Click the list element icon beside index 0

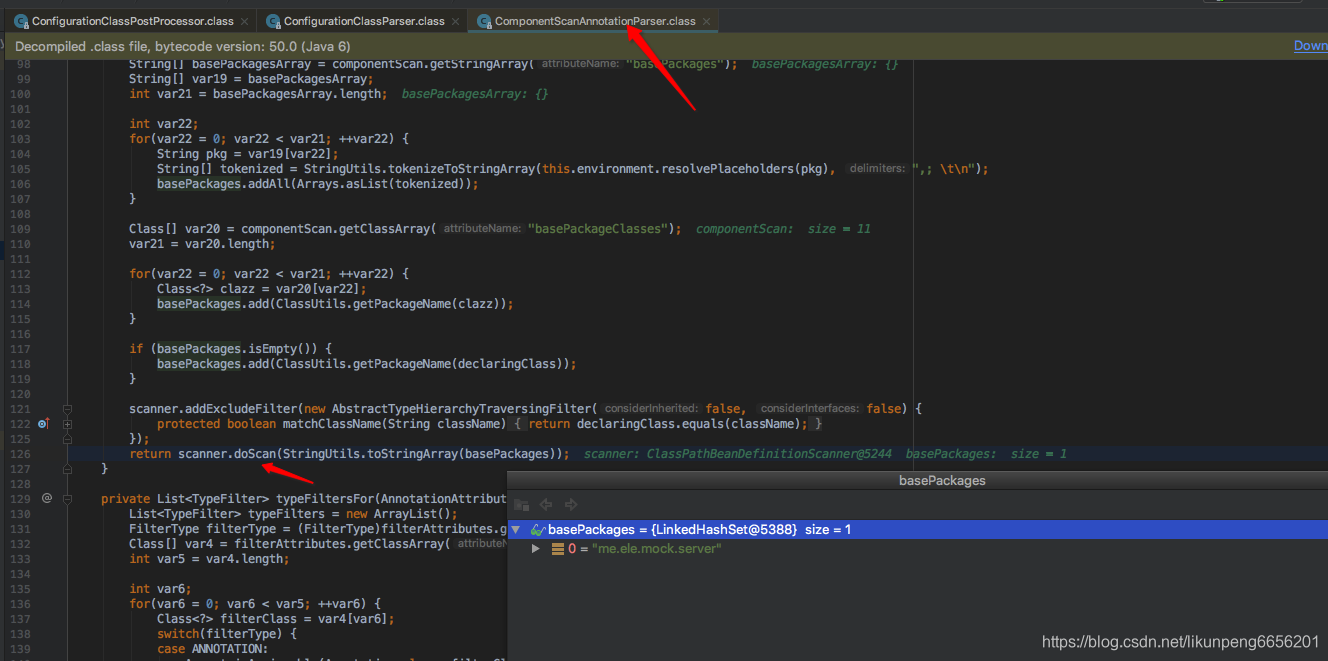[x=559, y=549]
